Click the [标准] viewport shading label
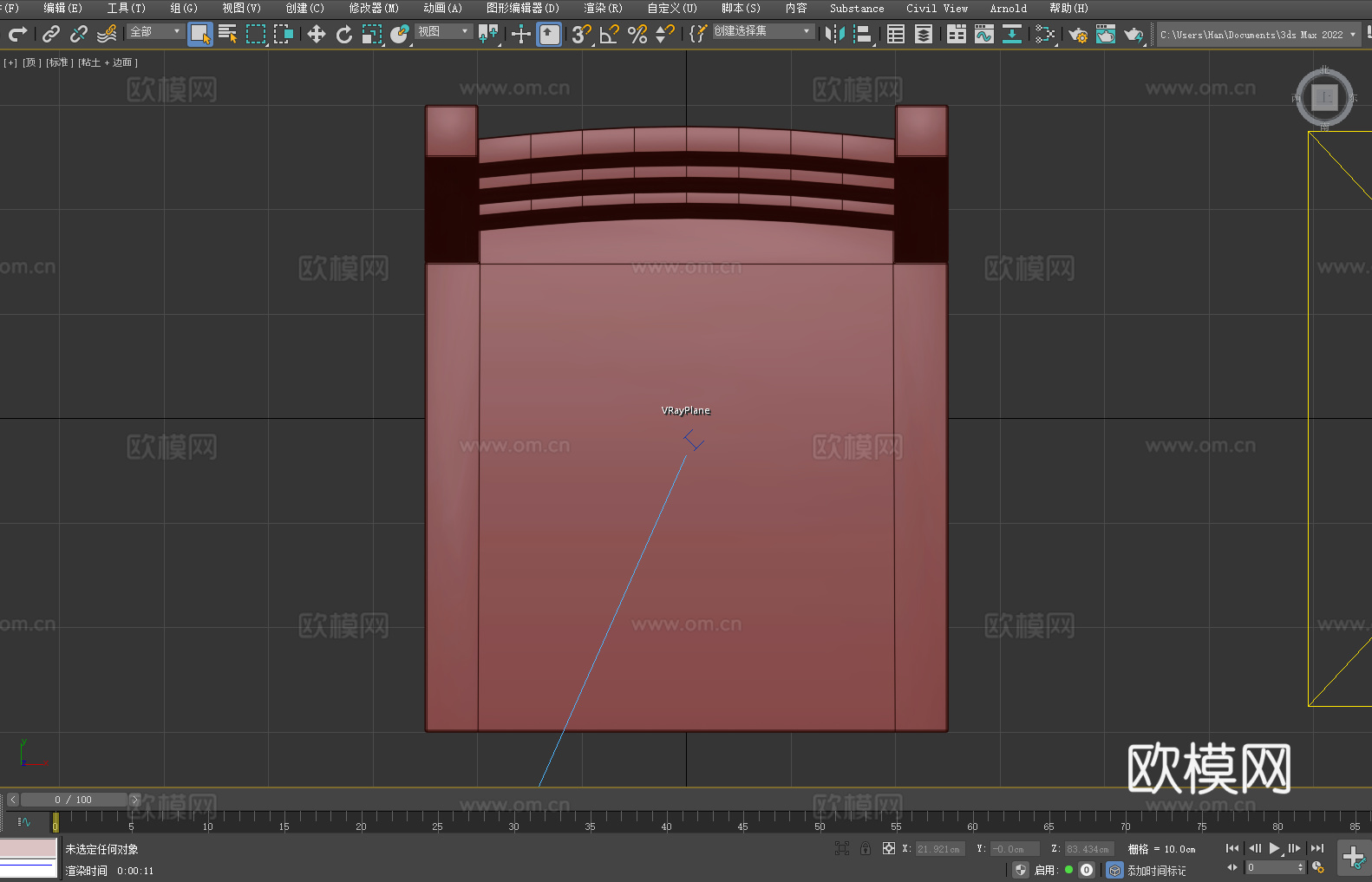The image size is (1372, 882). click(x=60, y=62)
